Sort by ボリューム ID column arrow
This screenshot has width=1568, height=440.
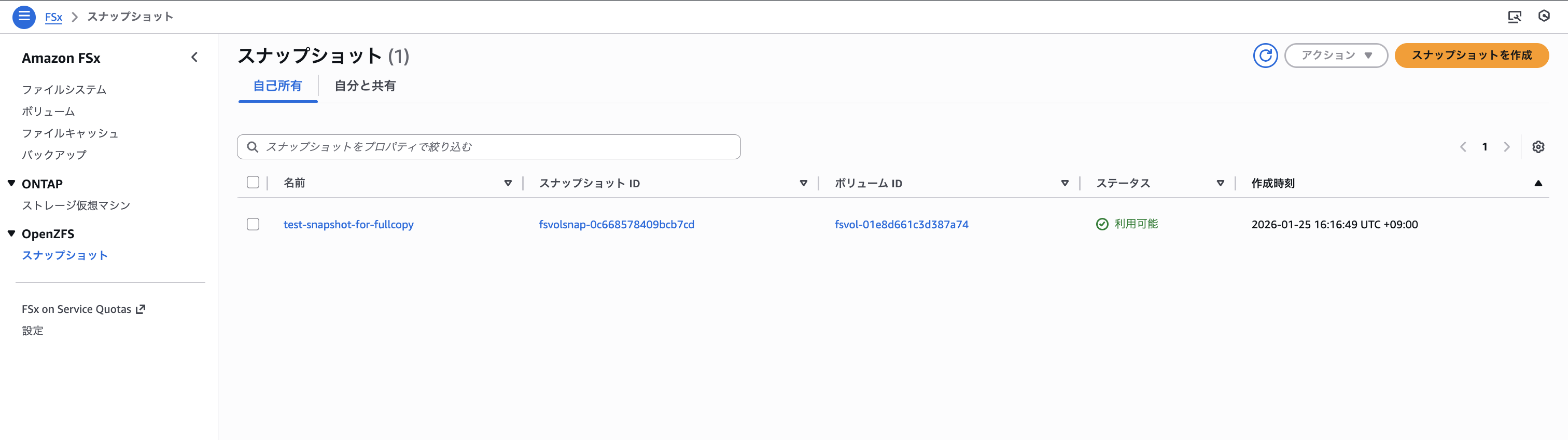point(1065,184)
